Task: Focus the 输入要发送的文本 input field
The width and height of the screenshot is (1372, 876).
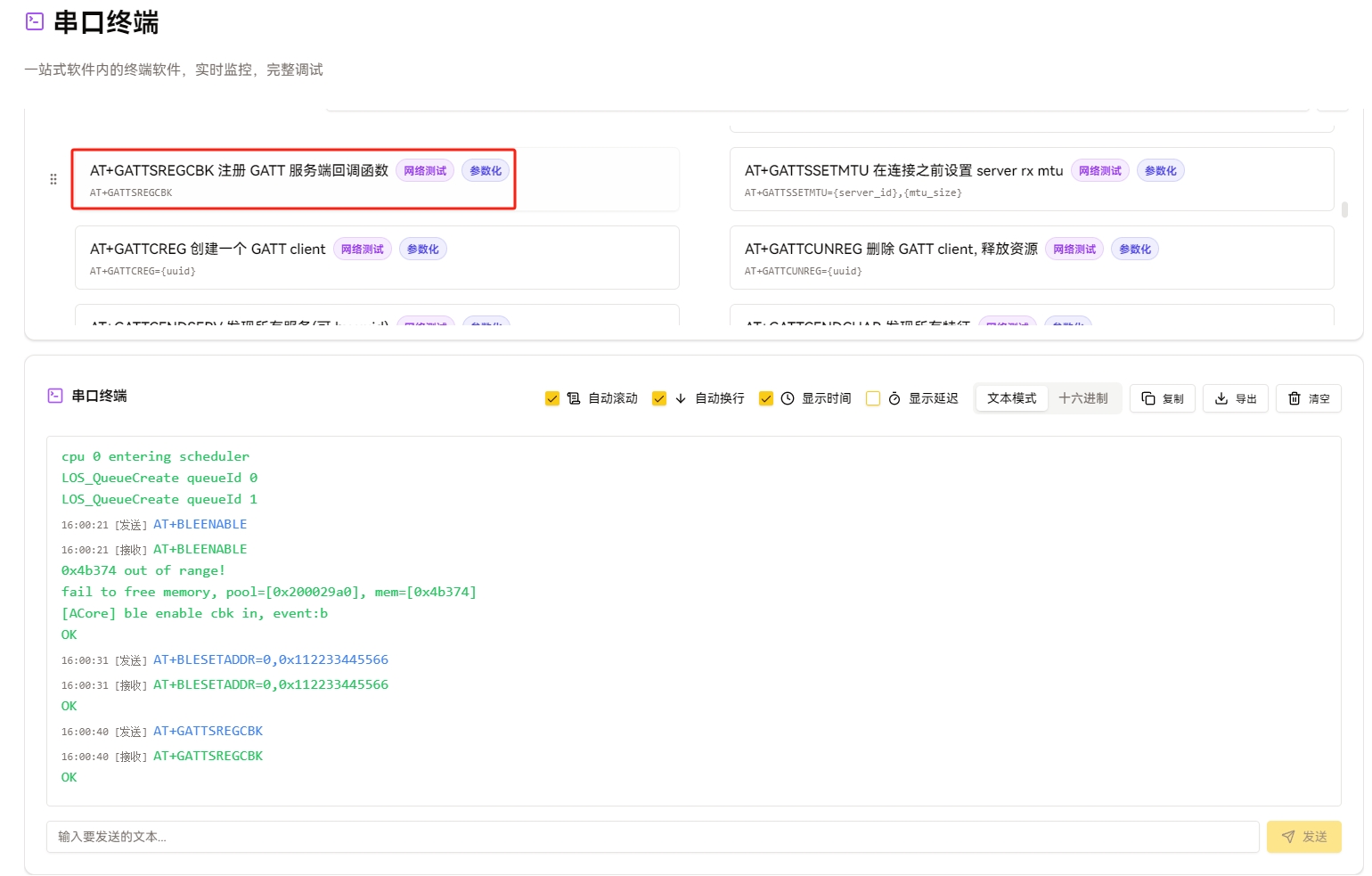Action: (652, 837)
